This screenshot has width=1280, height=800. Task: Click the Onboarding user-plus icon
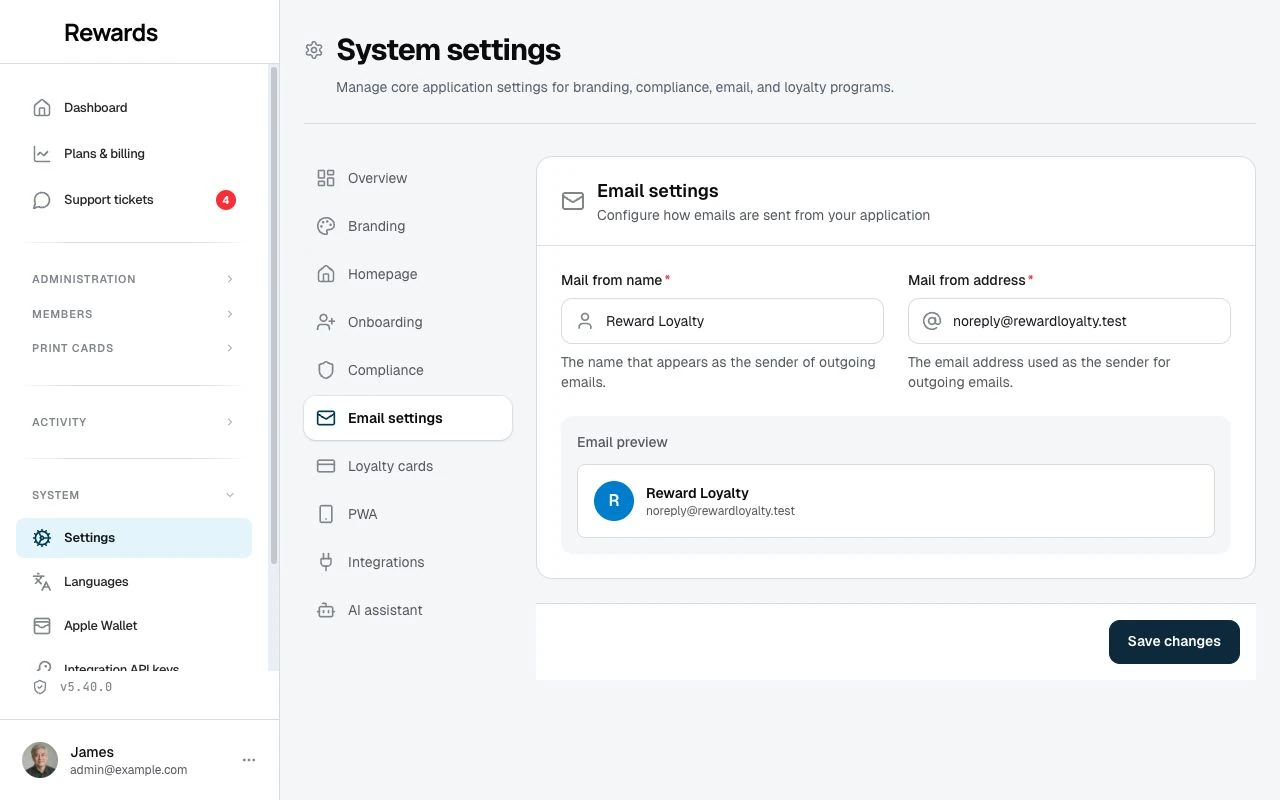[x=326, y=322]
